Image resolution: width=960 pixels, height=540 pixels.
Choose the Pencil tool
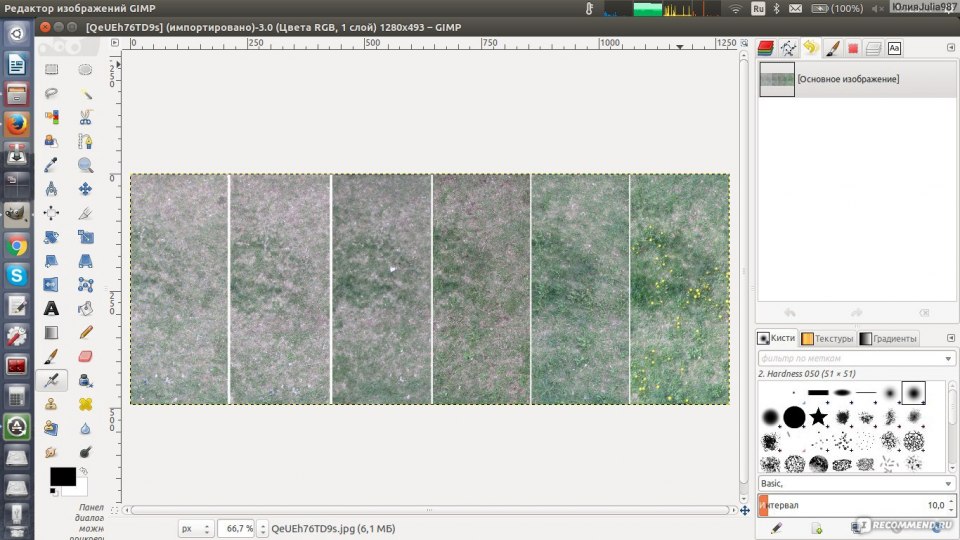coord(85,332)
